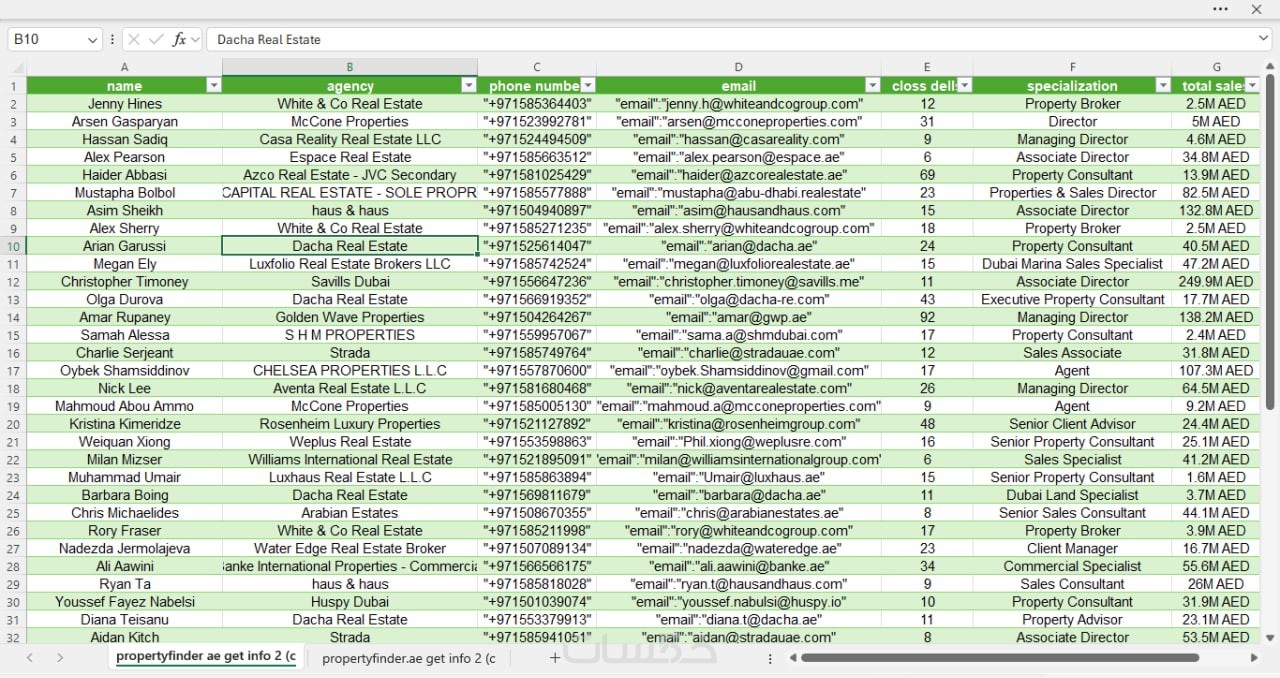This screenshot has height=678, width=1280.
Task: Open the filter dropdown on name header
Action: point(213,86)
